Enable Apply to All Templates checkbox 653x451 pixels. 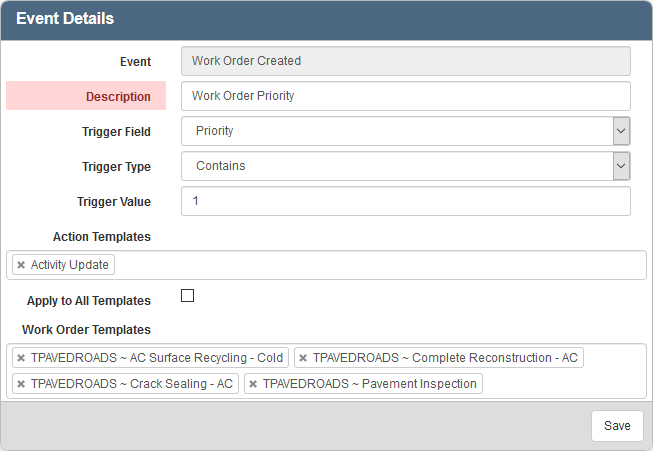187,296
